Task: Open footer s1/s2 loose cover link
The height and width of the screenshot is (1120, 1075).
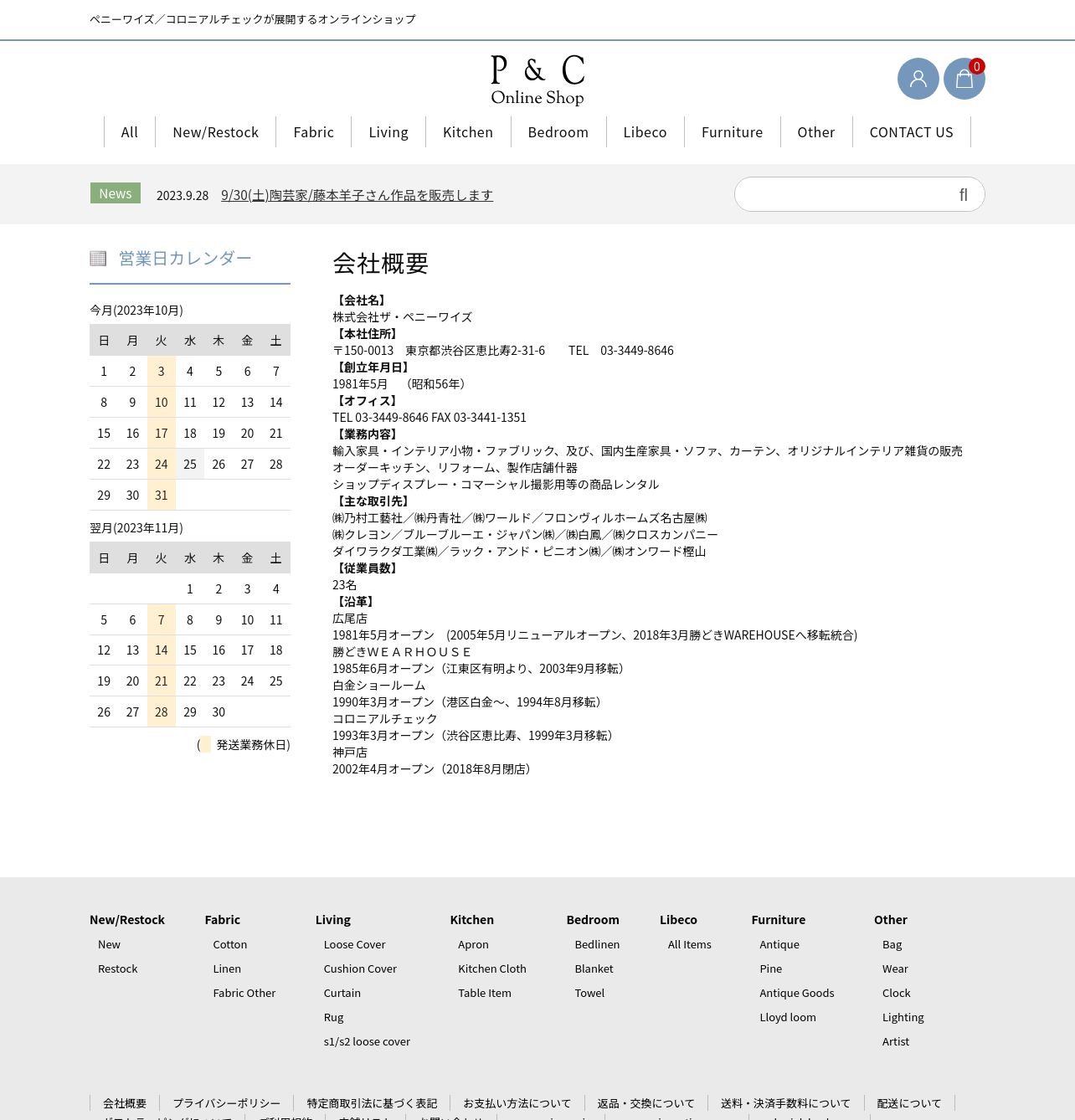Action: tap(367, 1041)
